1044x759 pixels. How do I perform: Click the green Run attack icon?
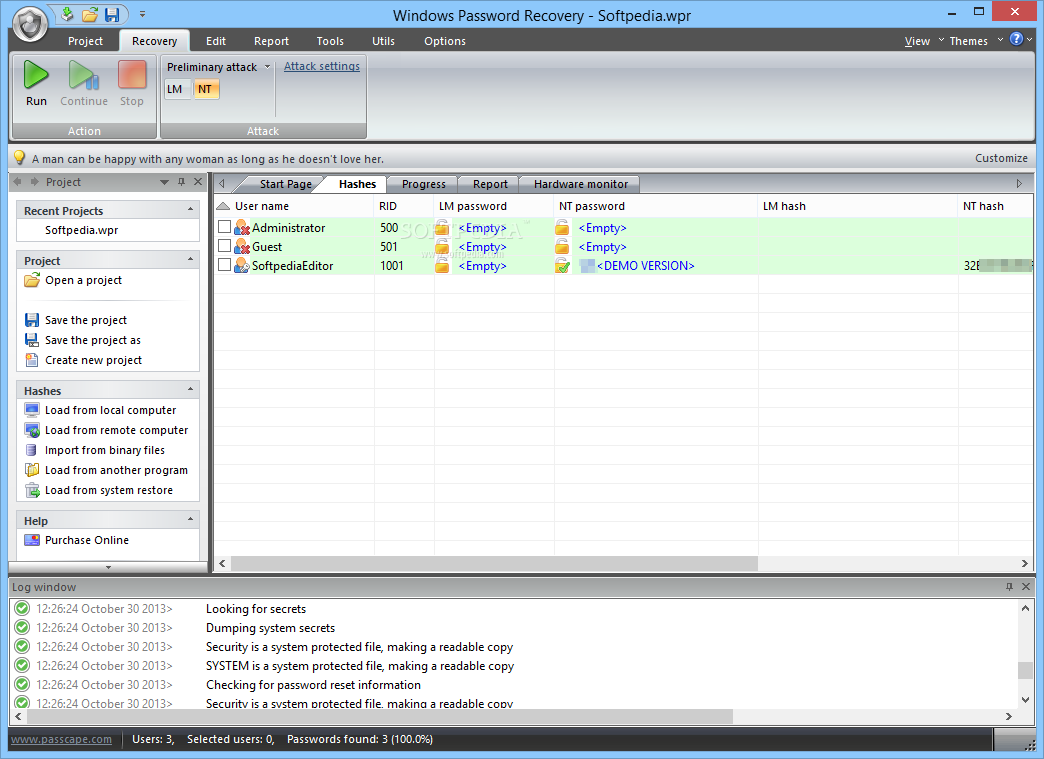click(36, 75)
